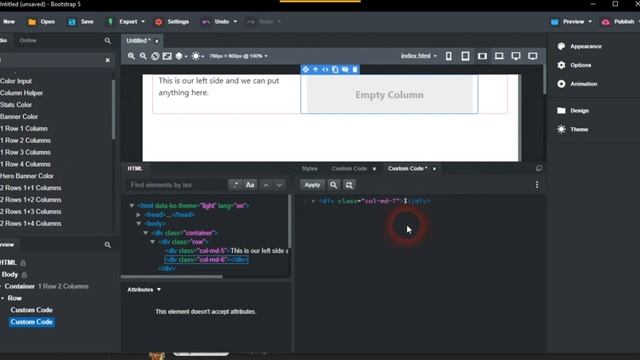Image resolution: width=640 pixels, height=360 pixels.
Task: Expand the head node in HTML tree
Action: (139, 215)
